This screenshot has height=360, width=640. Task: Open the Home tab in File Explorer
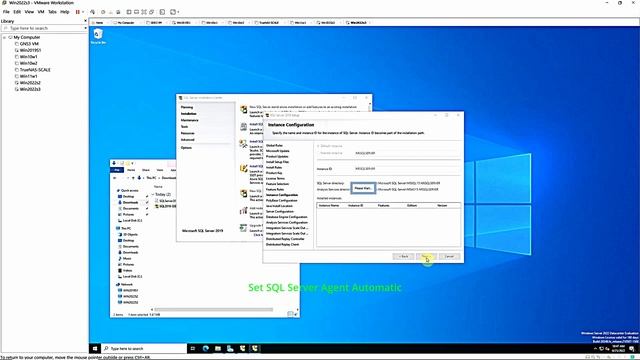(131, 170)
